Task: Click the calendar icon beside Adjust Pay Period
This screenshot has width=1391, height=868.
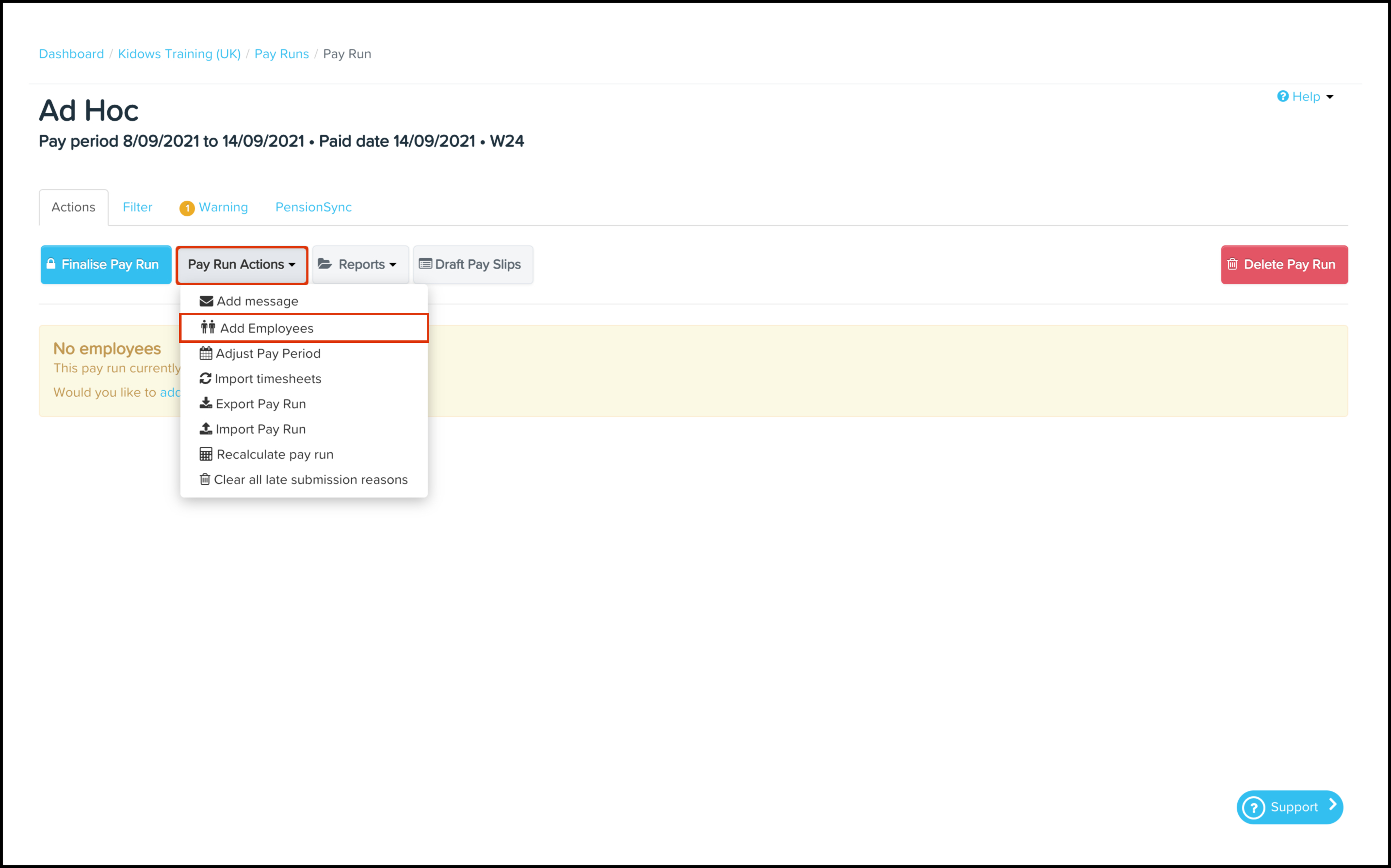Action: pos(206,354)
